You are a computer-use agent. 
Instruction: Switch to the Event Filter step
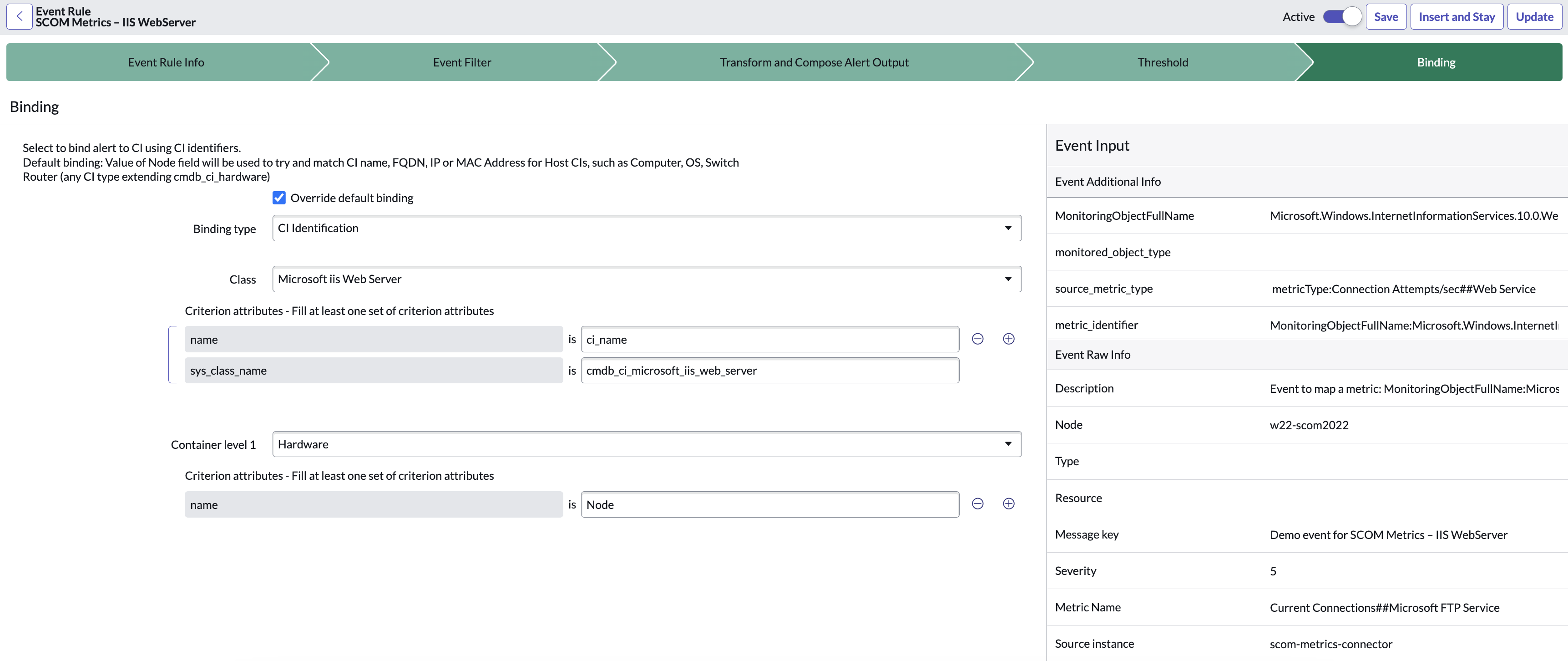[x=462, y=62]
